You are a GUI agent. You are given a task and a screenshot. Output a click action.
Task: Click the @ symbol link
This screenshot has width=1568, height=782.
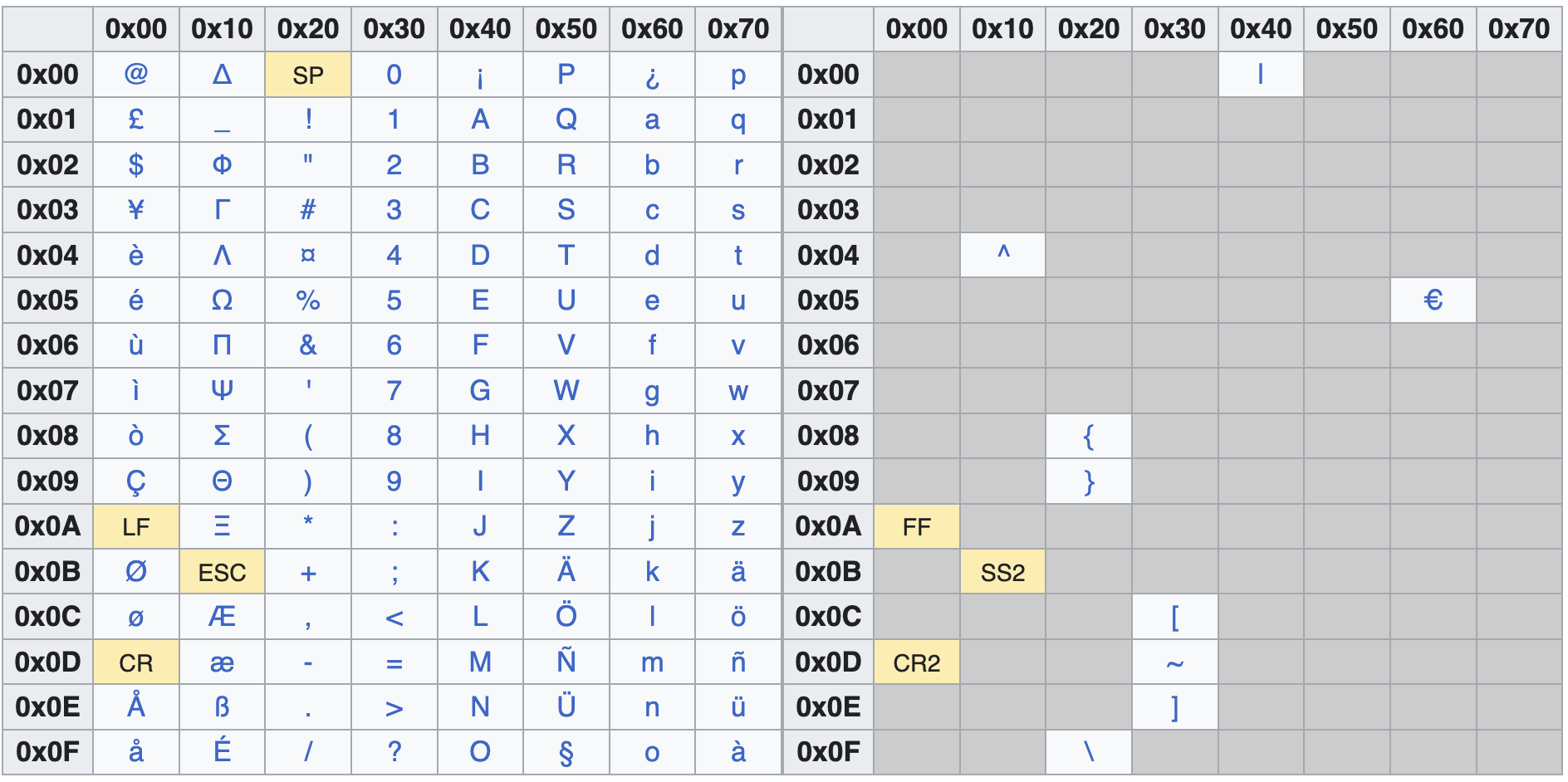coord(135,75)
